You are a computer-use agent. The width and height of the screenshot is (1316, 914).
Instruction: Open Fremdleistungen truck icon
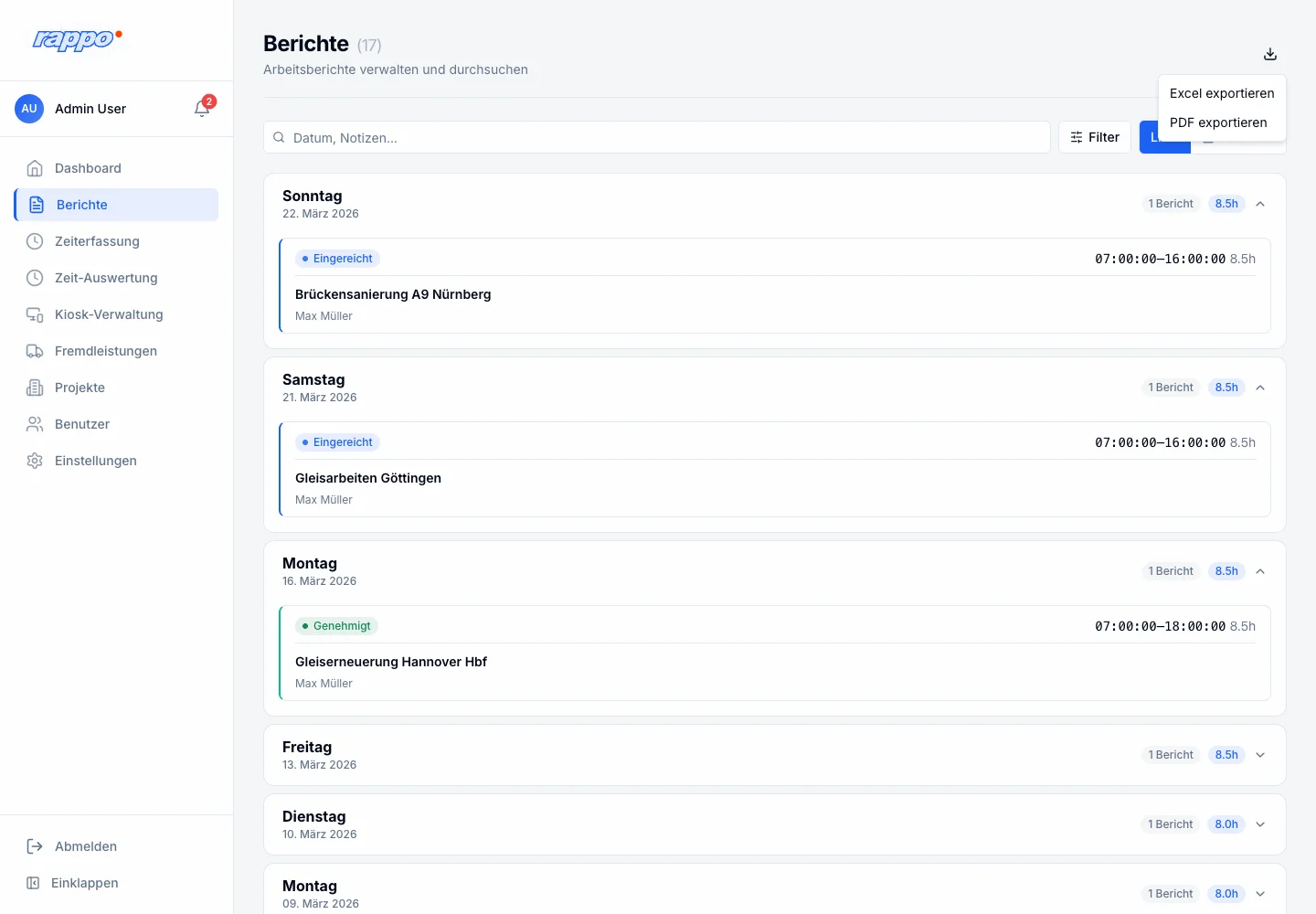point(35,351)
